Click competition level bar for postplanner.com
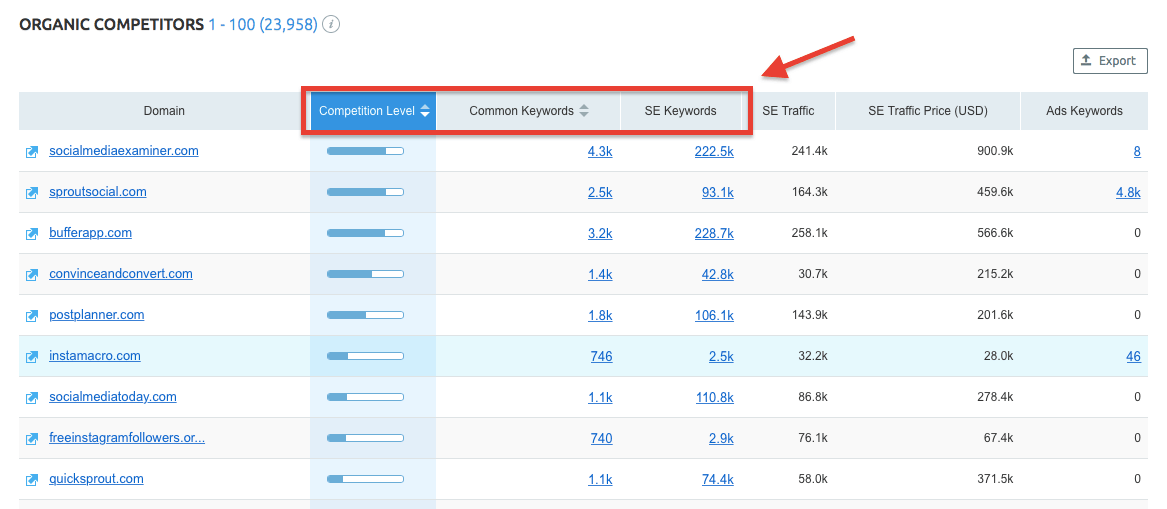 (365, 315)
